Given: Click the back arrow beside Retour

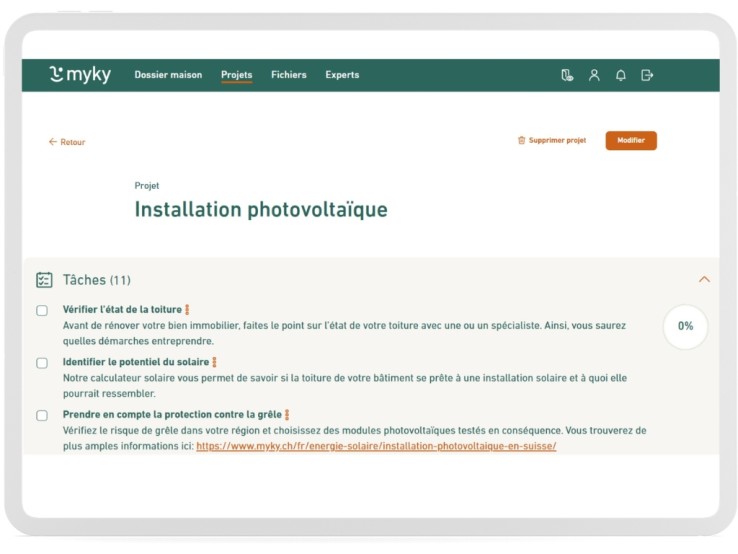Looking at the screenshot, I should coord(53,142).
